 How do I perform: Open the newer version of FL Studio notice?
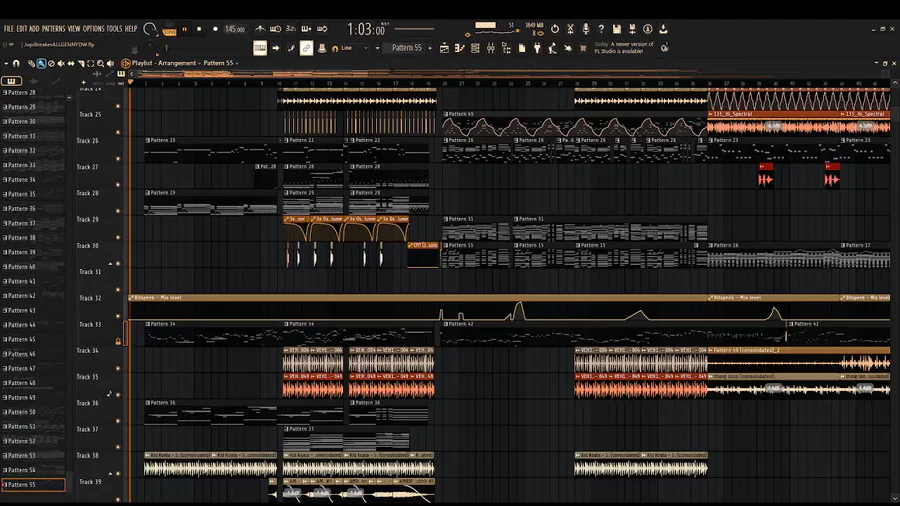624,48
